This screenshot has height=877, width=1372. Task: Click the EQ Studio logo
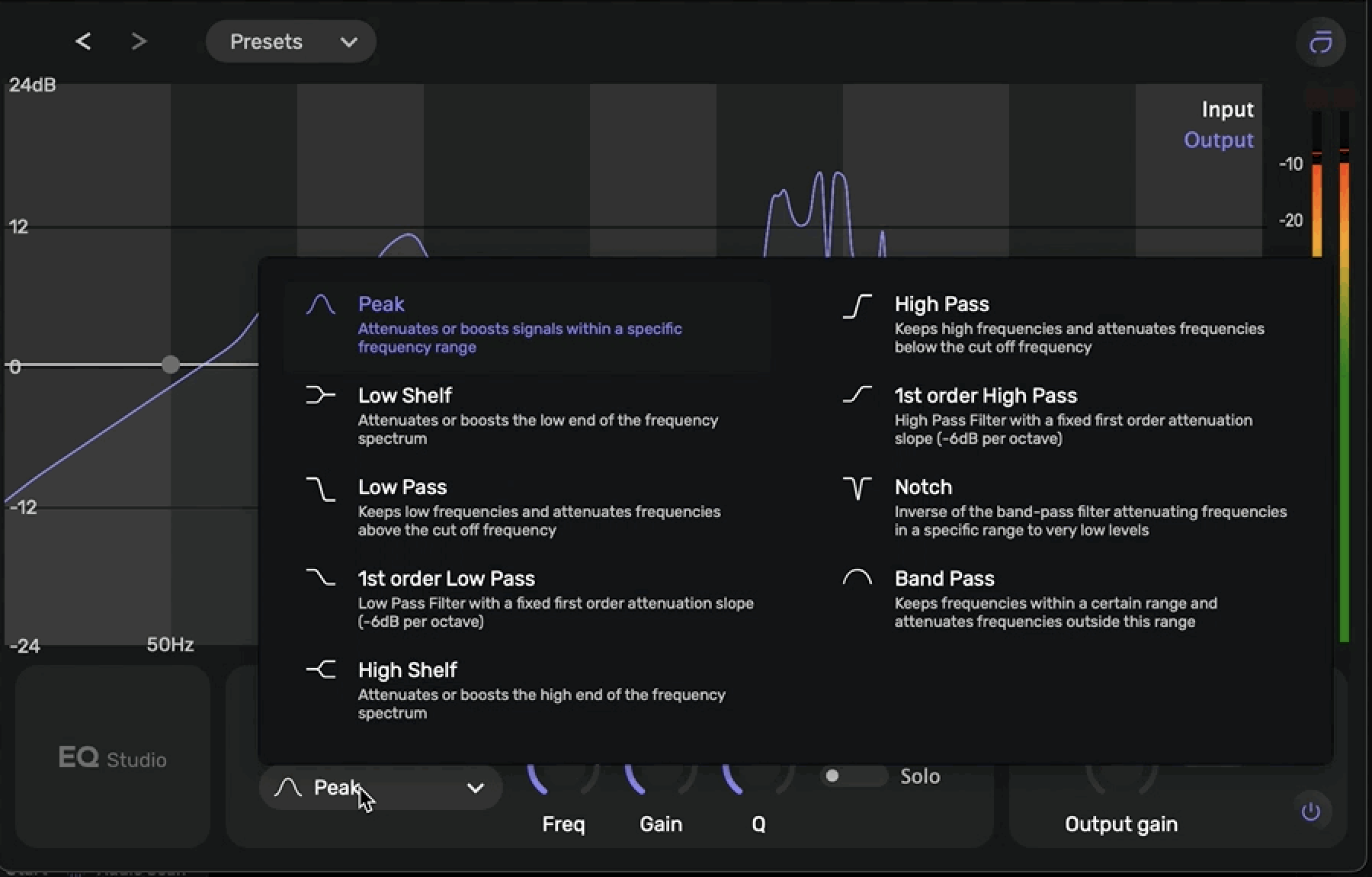point(113,758)
